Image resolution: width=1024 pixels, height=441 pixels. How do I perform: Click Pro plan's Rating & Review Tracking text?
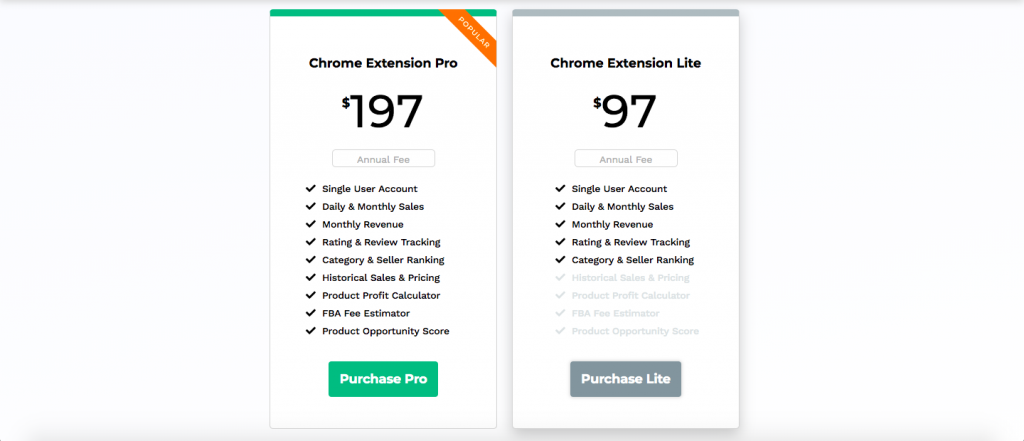381,242
